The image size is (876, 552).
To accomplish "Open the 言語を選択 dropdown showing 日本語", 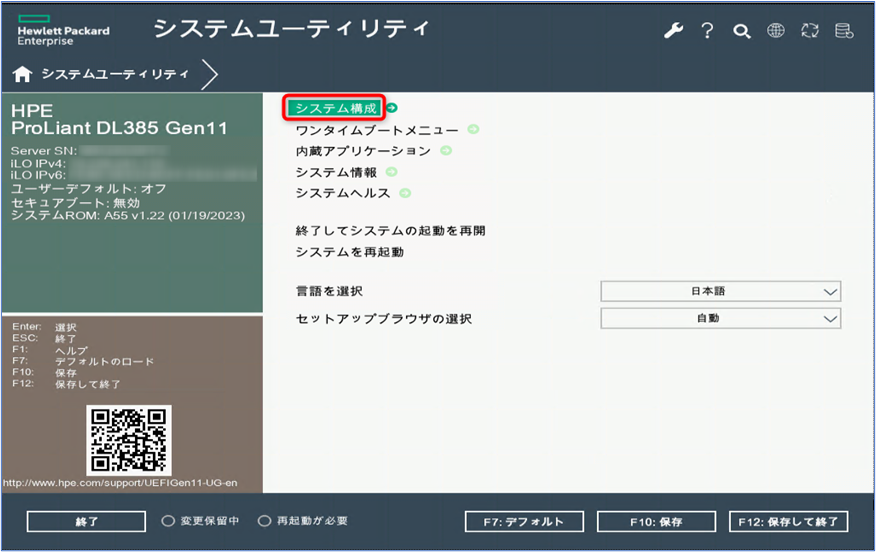I will (x=721, y=291).
